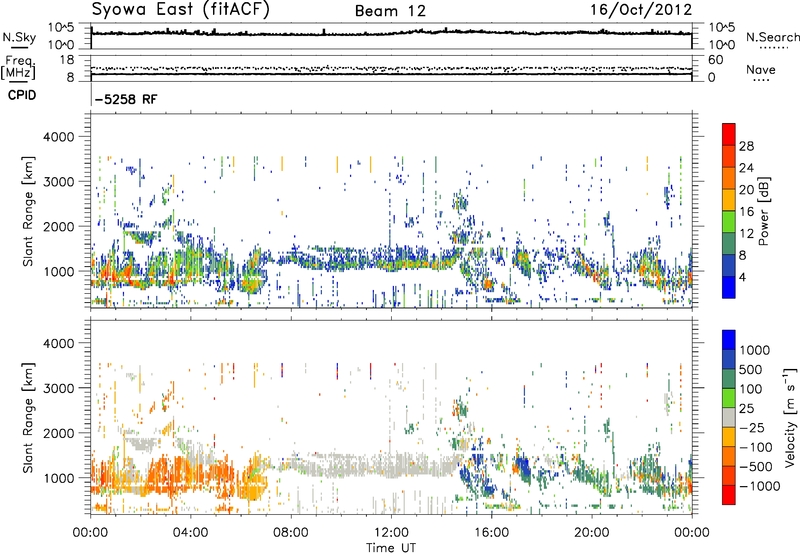
Task: Click the '-5258 RF' program ID text
Action: (x=126, y=99)
